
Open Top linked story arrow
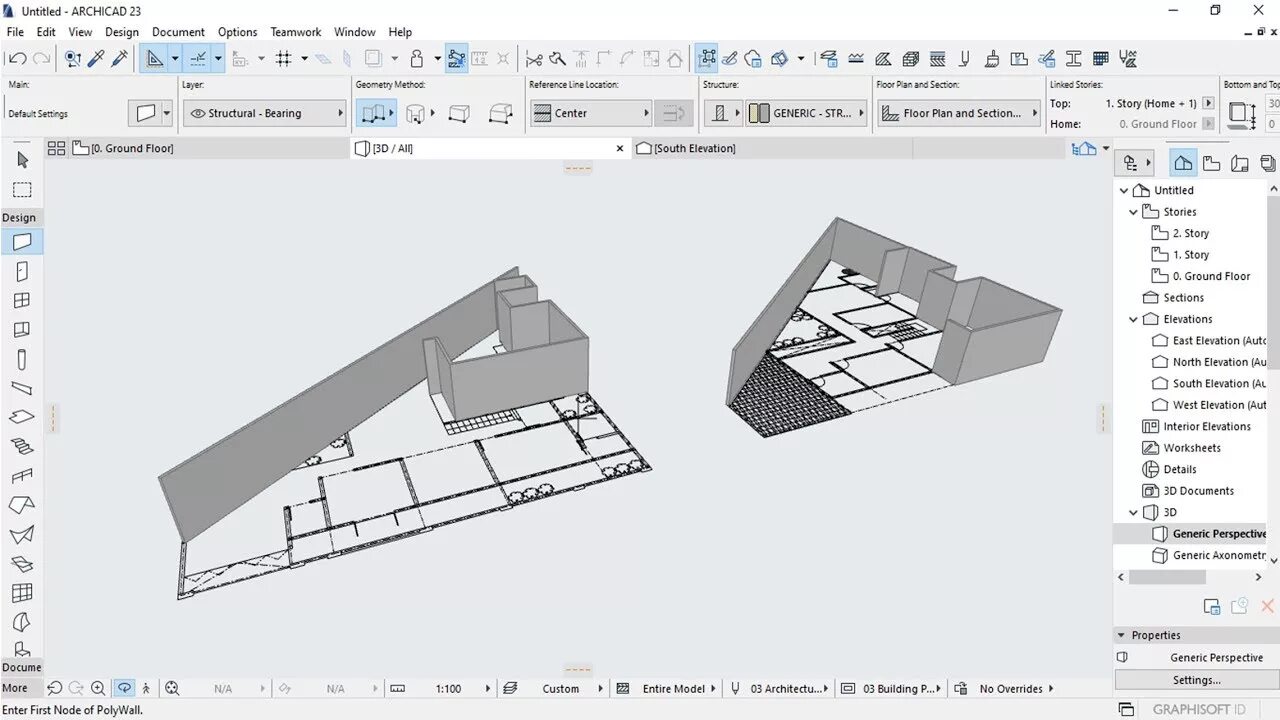[x=1208, y=103]
